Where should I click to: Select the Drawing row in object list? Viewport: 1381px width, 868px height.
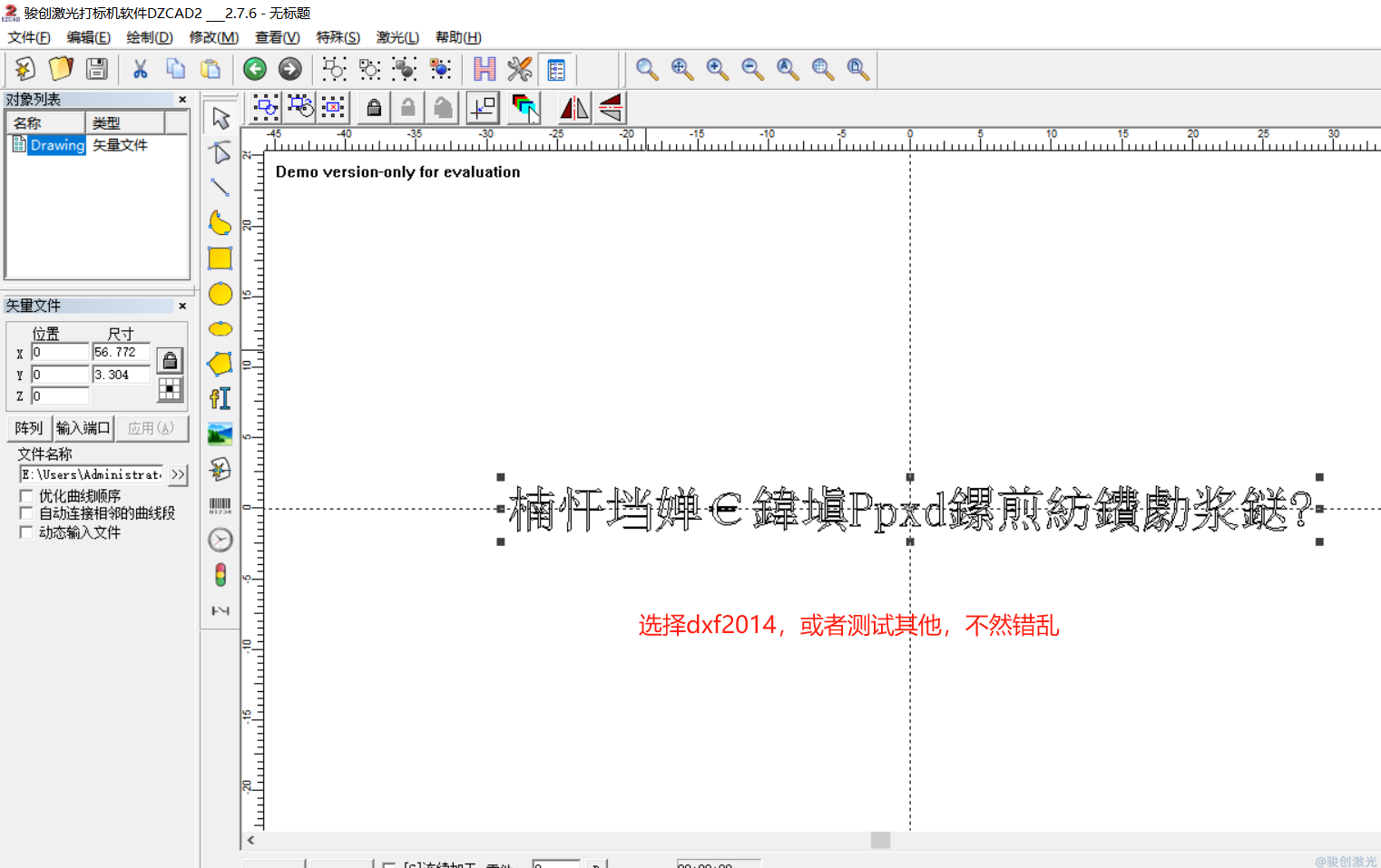[97, 145]
